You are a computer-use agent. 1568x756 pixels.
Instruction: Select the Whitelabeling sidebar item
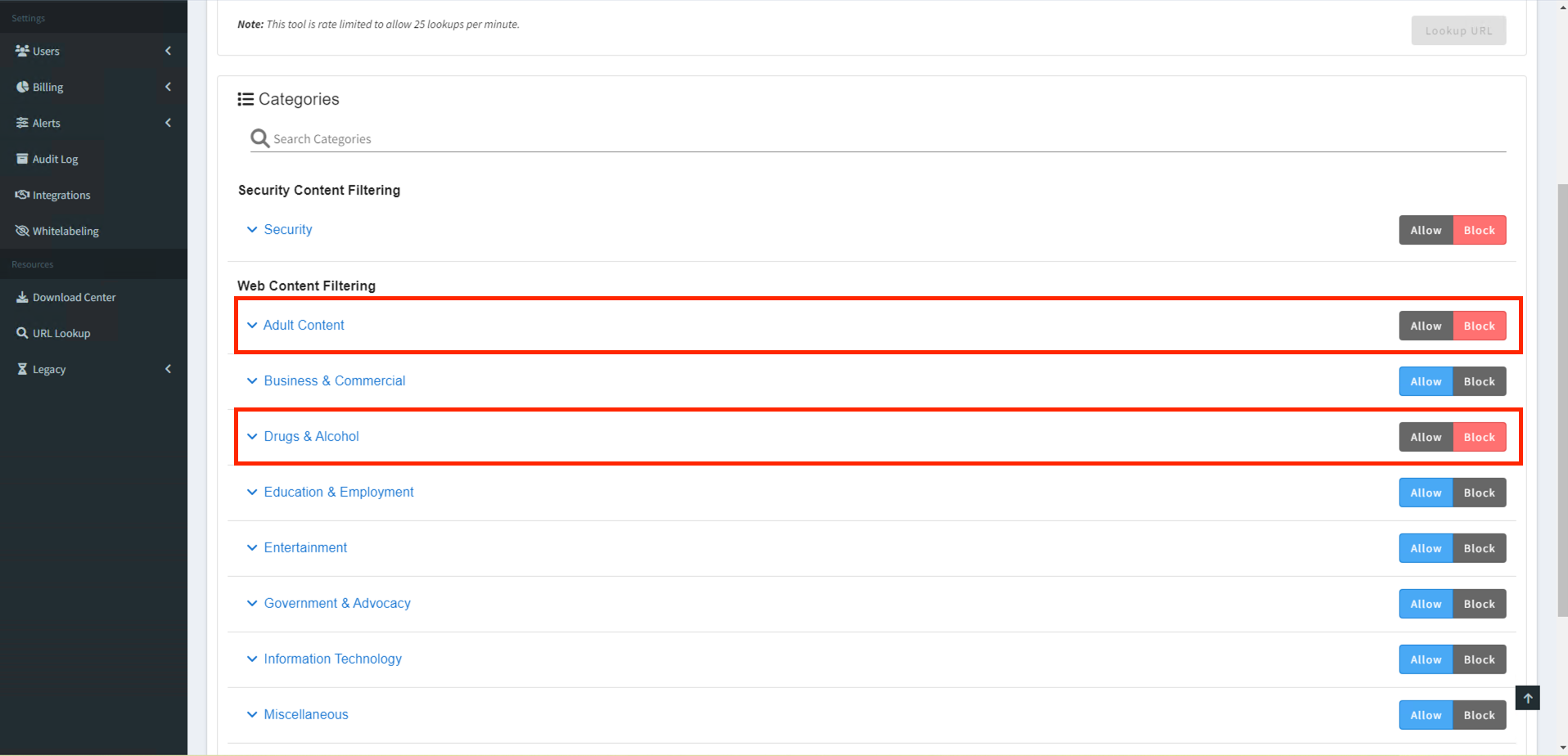(65, 231)
